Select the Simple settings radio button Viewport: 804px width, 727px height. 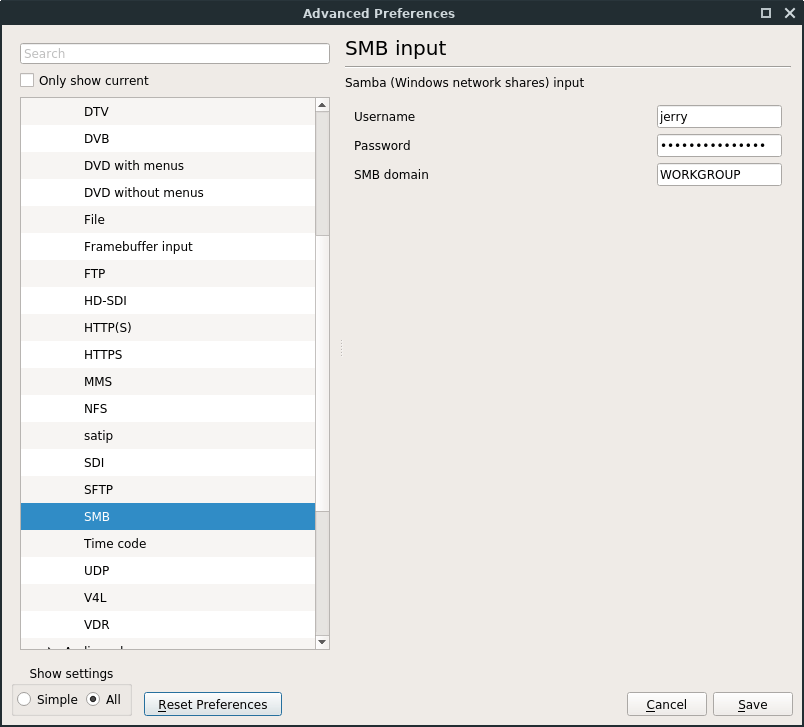click(25, 700)
